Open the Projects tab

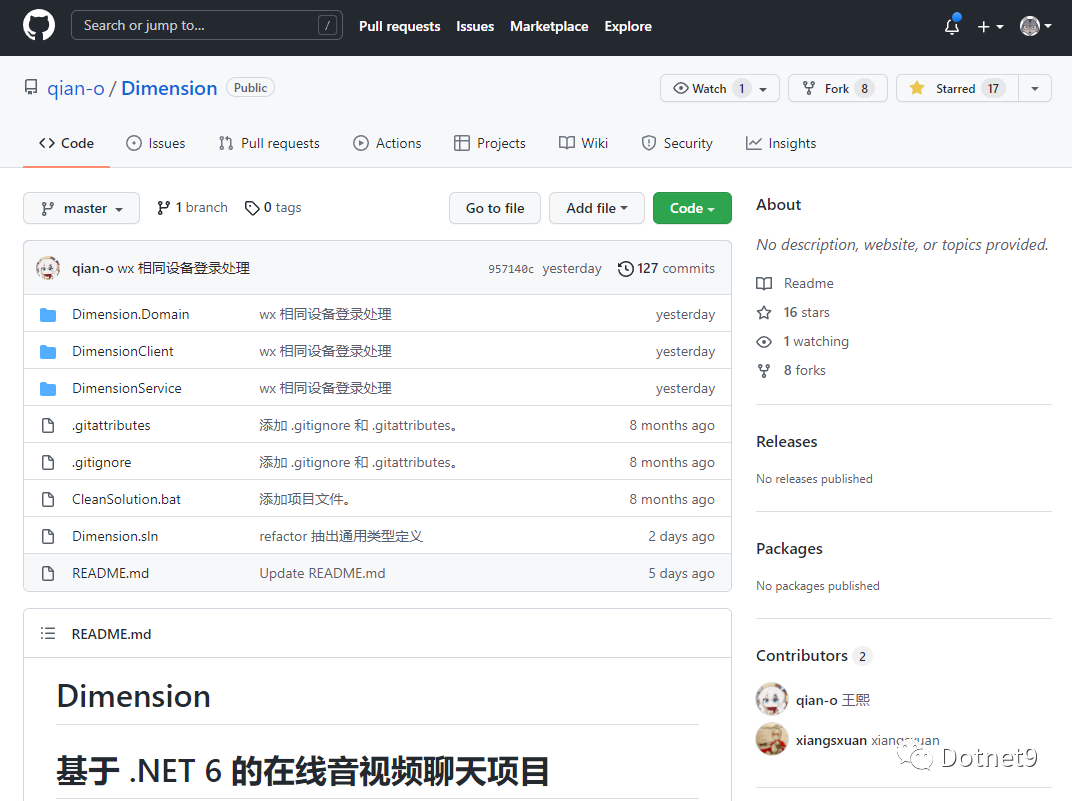coord(490,143)
